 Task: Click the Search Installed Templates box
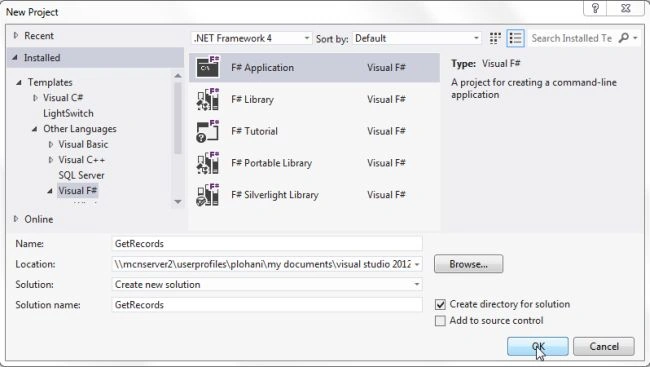(x=572, y=38)
